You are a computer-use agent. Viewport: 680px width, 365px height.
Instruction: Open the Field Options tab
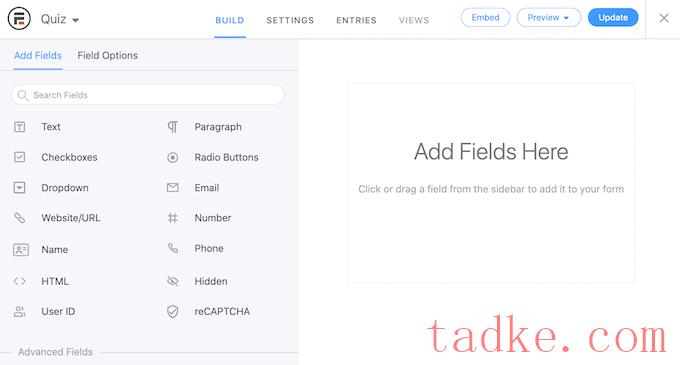point(108,55)
